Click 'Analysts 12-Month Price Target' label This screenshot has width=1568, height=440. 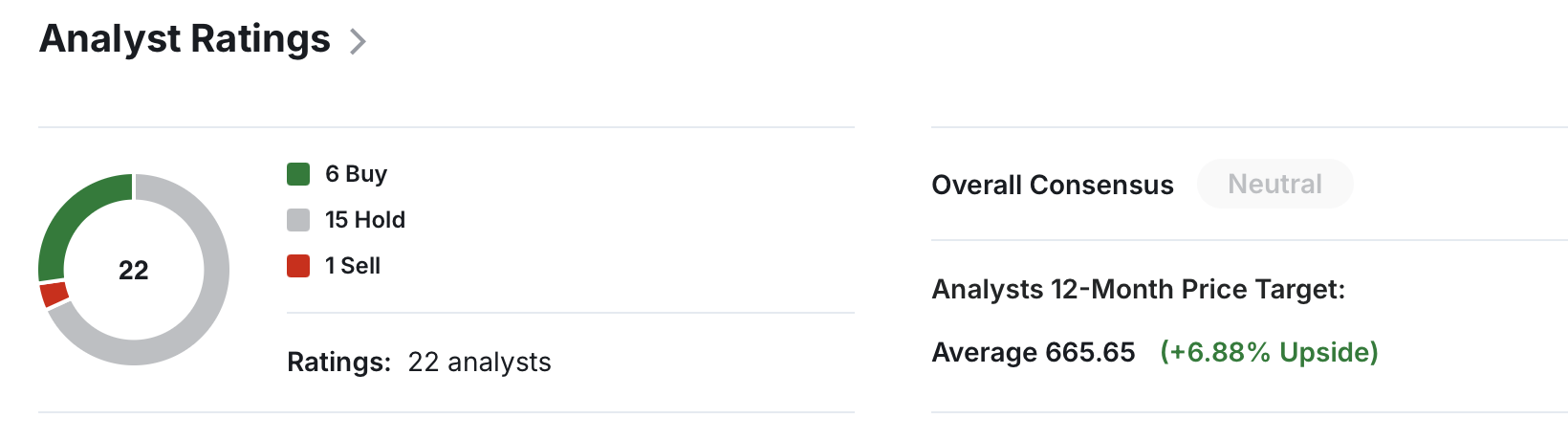(x=1139, y=289)
